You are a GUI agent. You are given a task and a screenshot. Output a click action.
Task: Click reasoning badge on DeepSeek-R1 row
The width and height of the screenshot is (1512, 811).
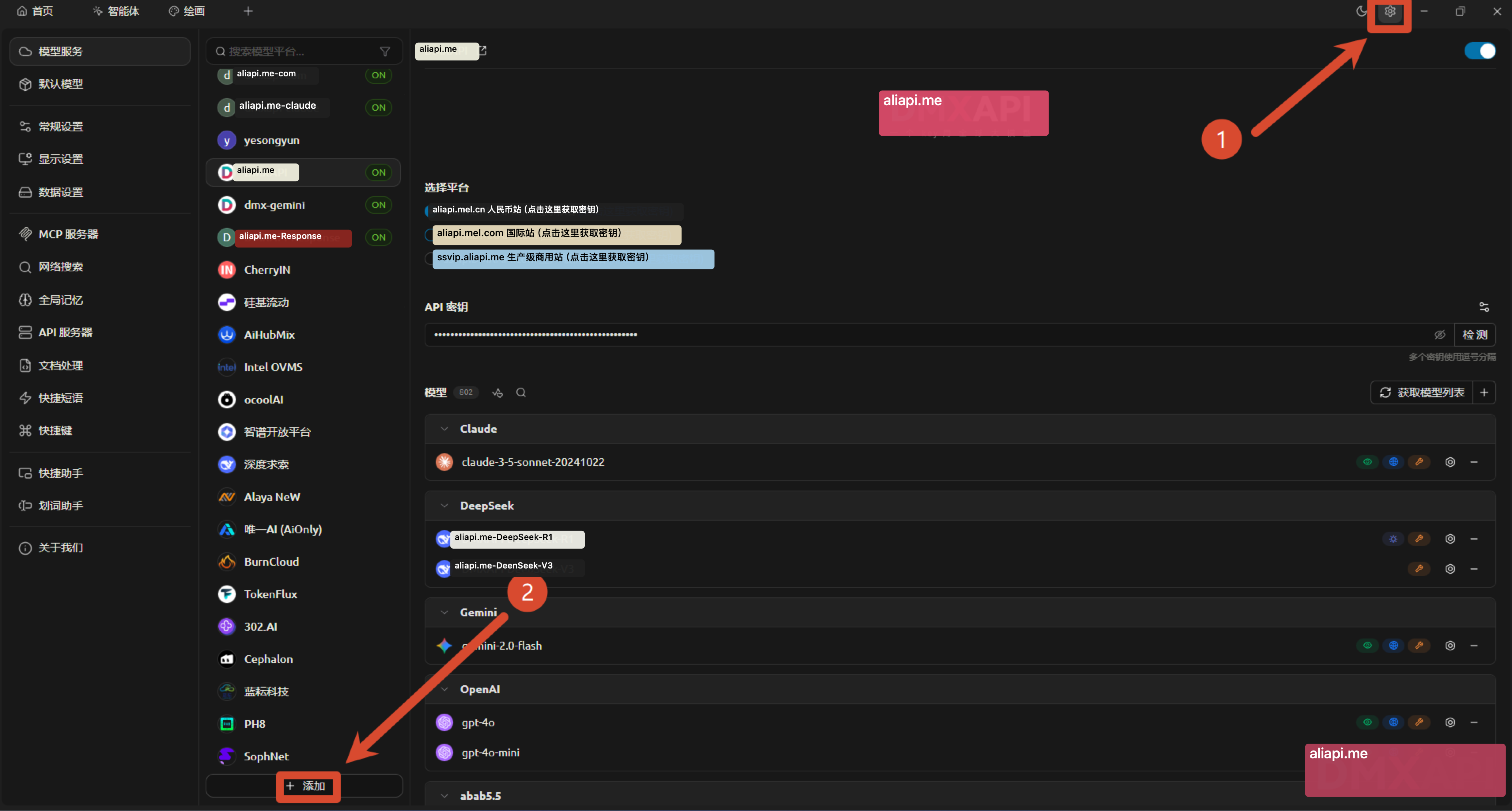[1393, 538]
